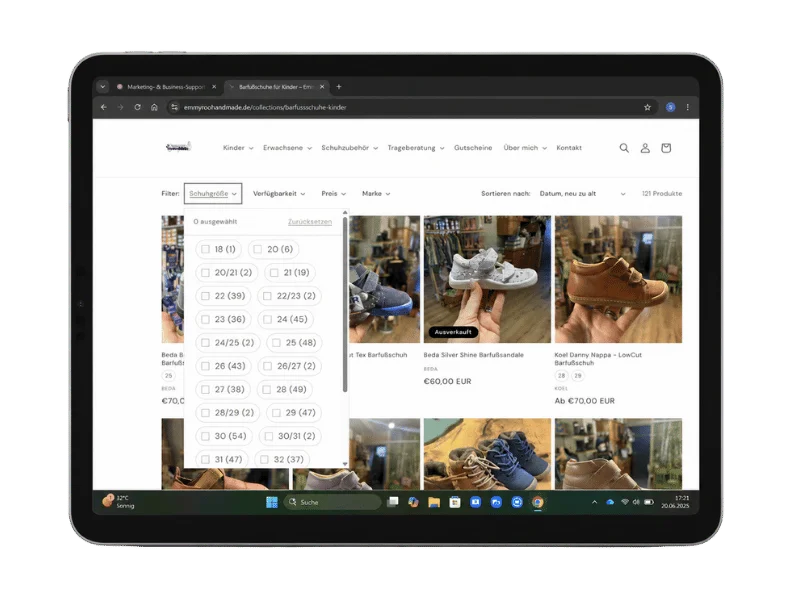Open the Gutscheine navigation link
This screenshot has height=600, width=800.
(473, 148)
